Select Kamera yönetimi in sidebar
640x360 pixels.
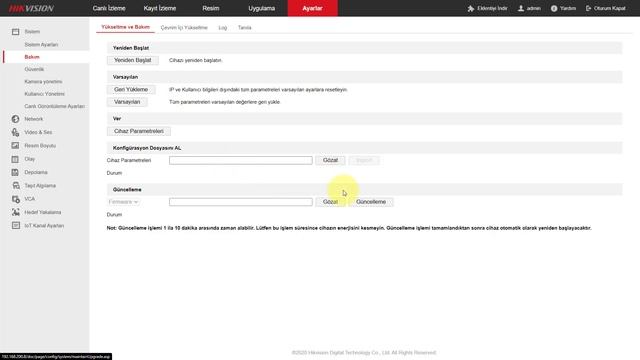[x=43, y=82]
